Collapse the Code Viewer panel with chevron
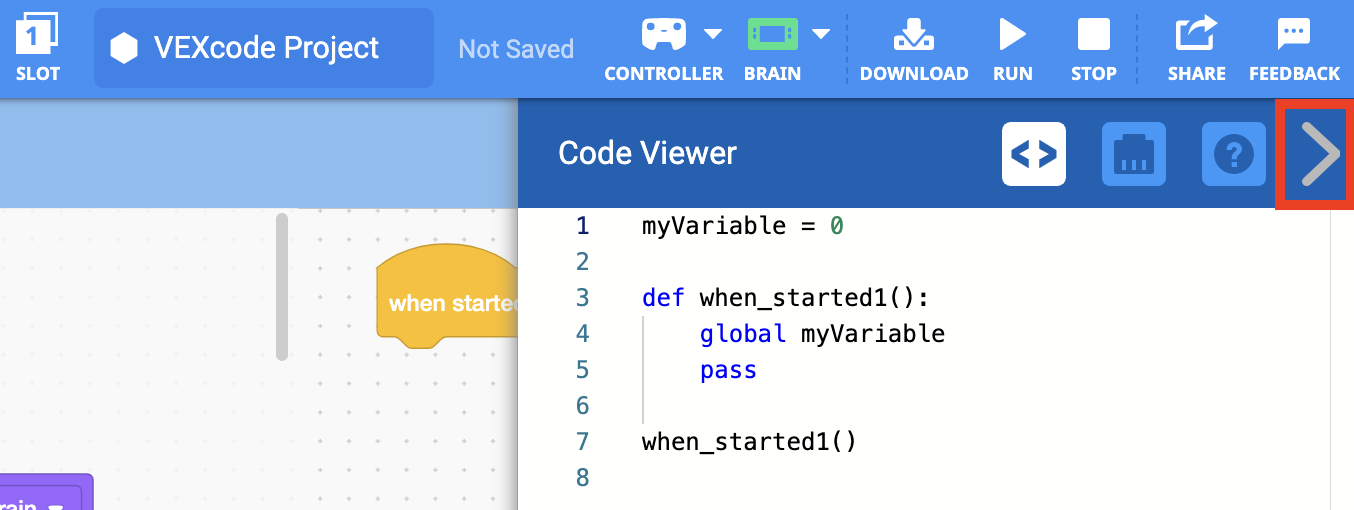 tap(1315, 154)
